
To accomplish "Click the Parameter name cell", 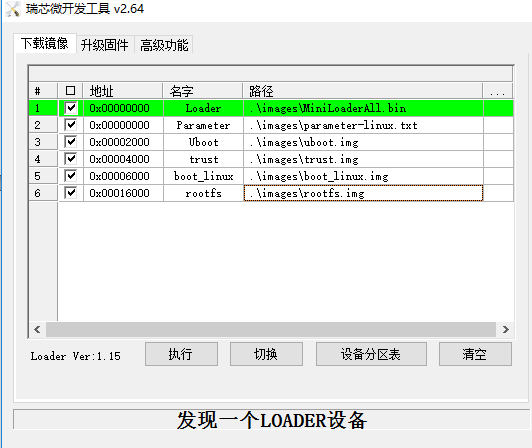I will pyautogui.click(x=203, y=125).
